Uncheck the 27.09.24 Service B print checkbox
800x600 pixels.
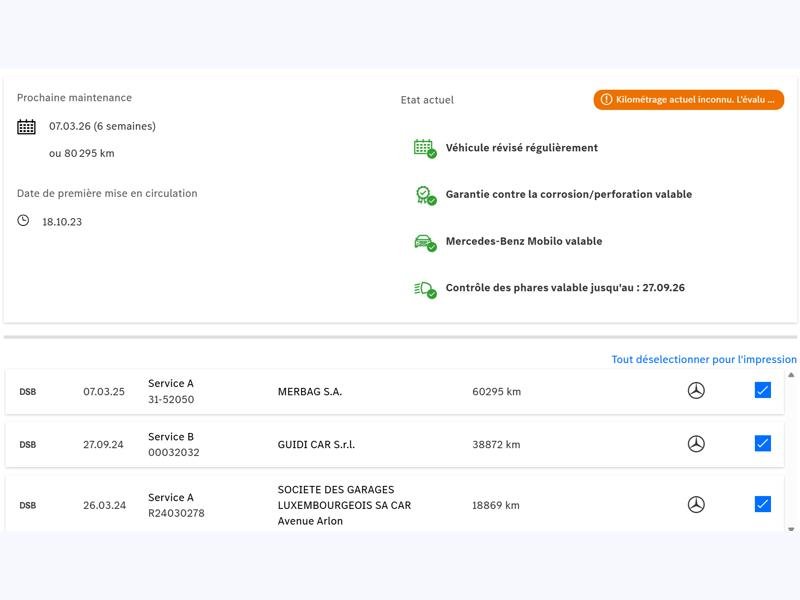[763, 444]
